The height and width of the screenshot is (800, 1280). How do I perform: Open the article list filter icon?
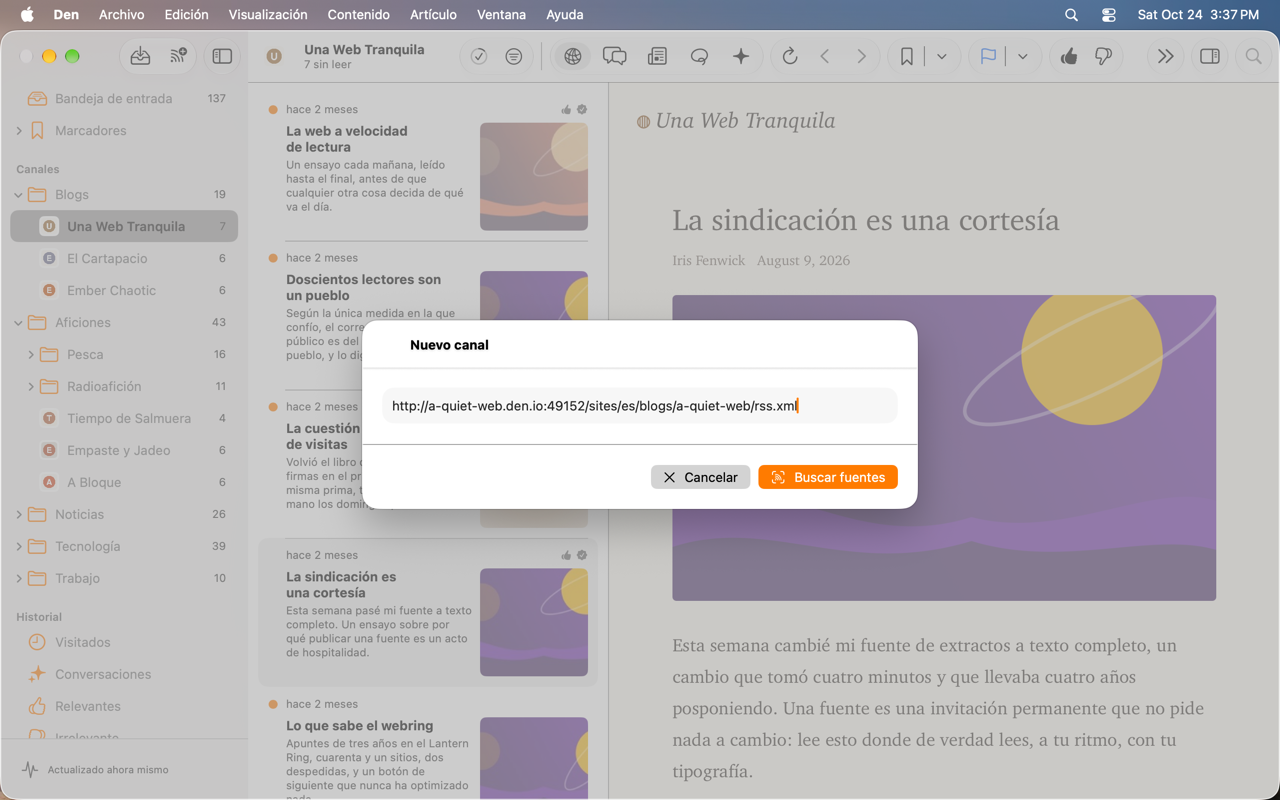[514, 57]
